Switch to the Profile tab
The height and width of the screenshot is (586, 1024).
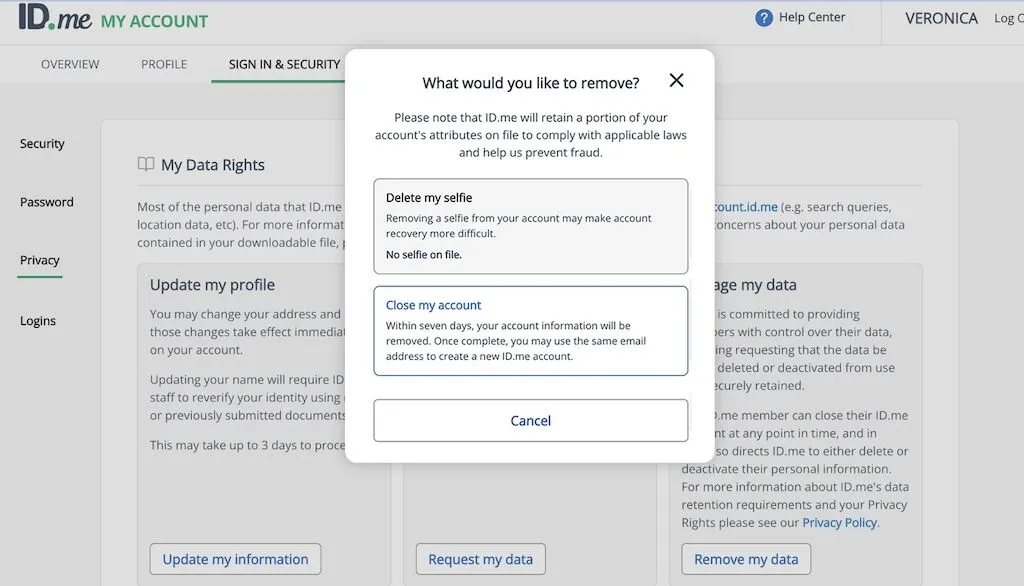click(x=163, y=63)
